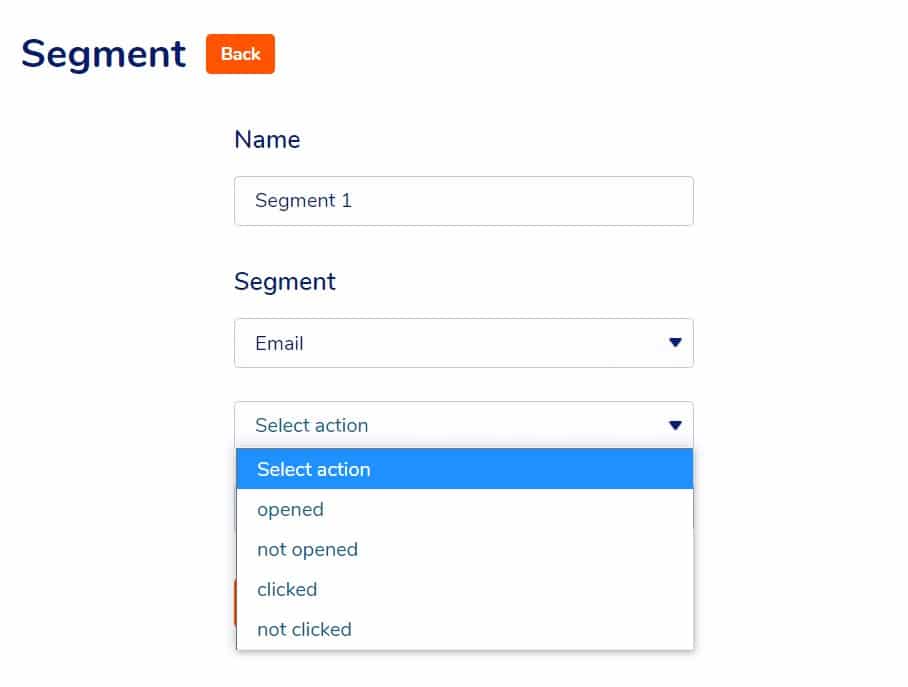Click the orange button peeking behind dropdown list
The image size is (908, 687).
[x=235, y=602]
